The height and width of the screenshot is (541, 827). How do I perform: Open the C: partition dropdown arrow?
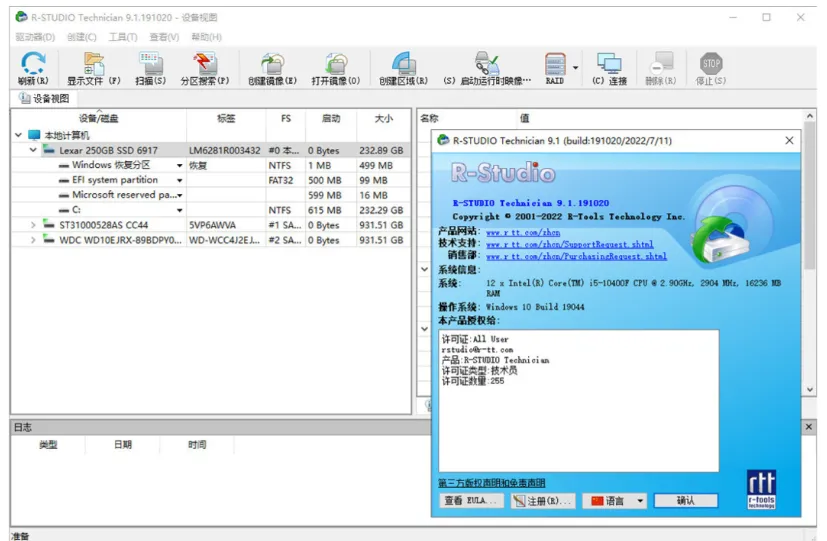click(x=179, y=210)
